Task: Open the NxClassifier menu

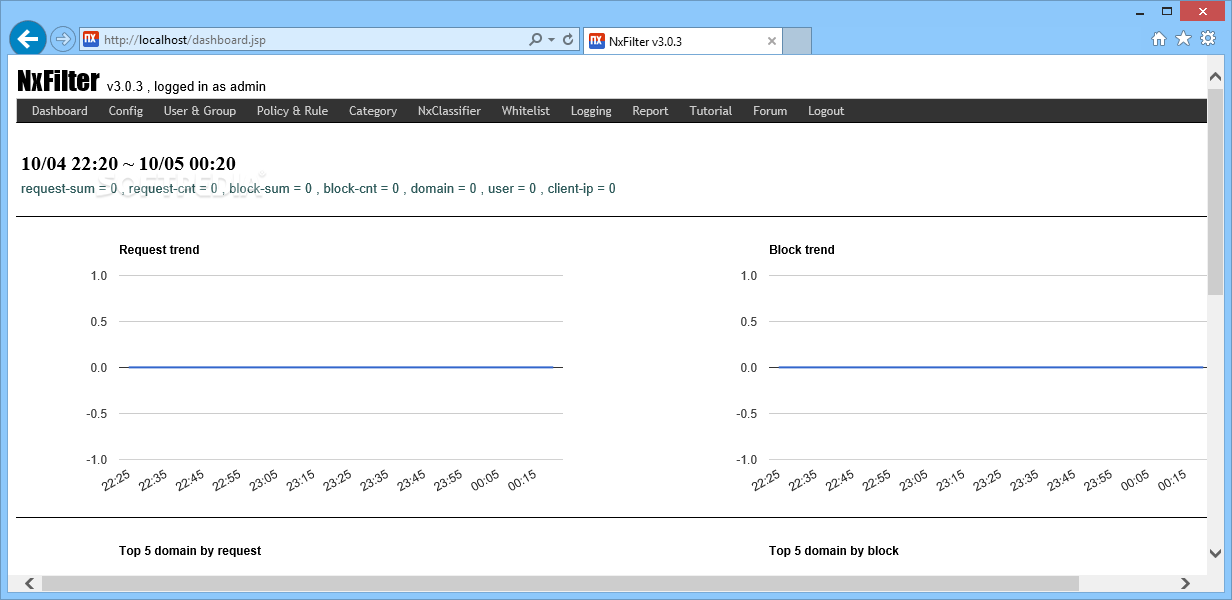Action: (449, 111)
